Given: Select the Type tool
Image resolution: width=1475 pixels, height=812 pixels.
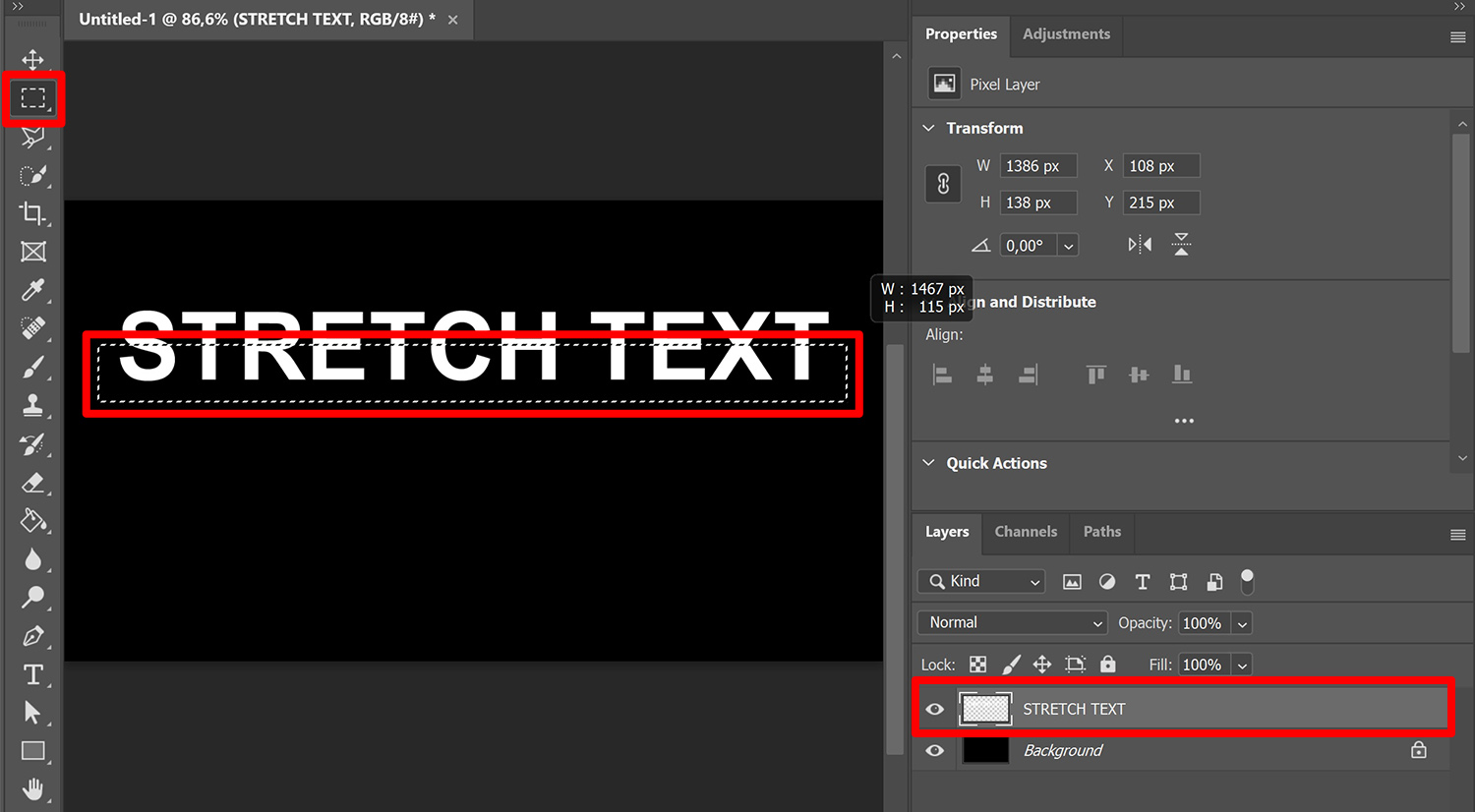Looking at the screenshot, I should [32, 674].
